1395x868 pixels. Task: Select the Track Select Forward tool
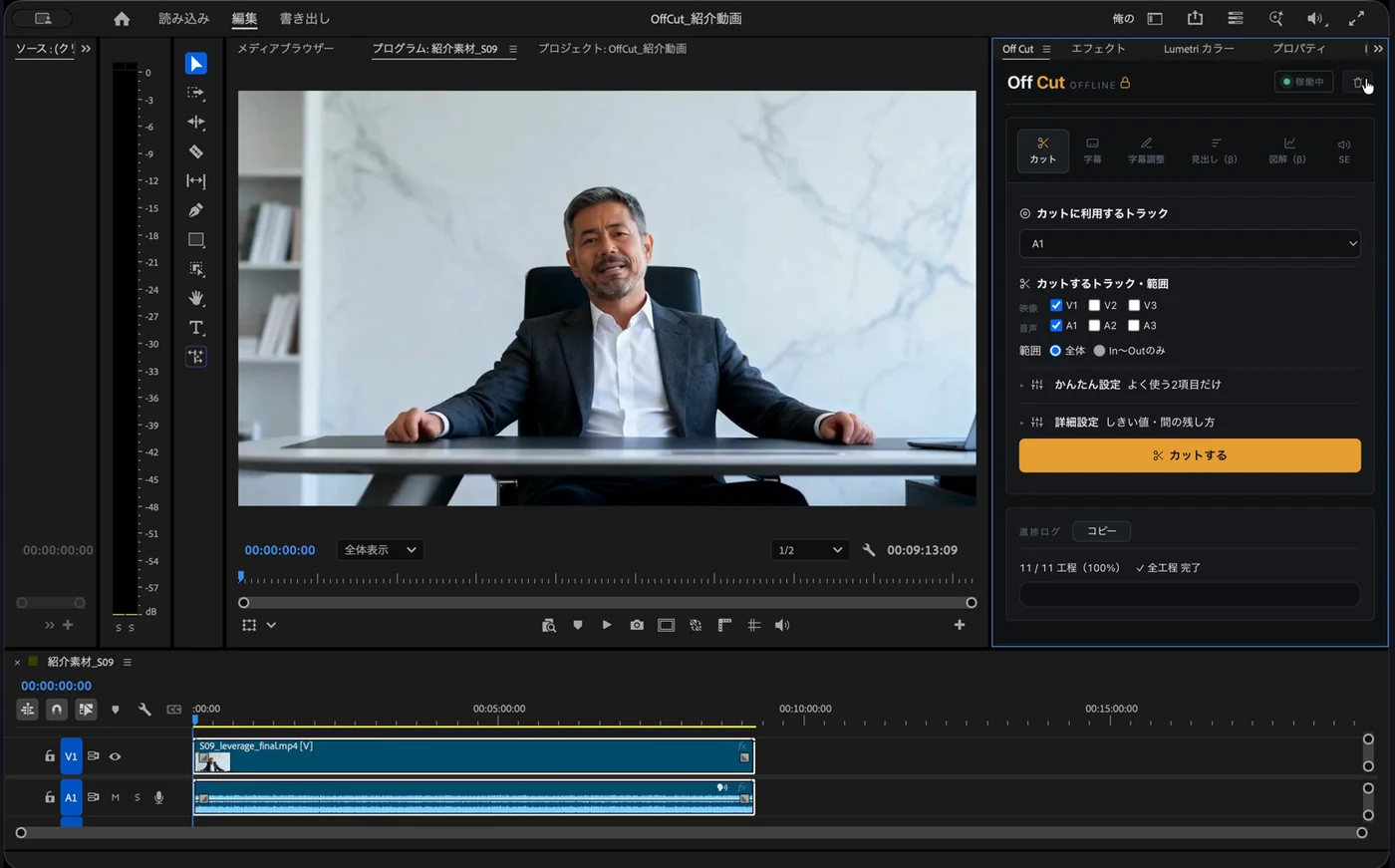(x=196, y=93)
